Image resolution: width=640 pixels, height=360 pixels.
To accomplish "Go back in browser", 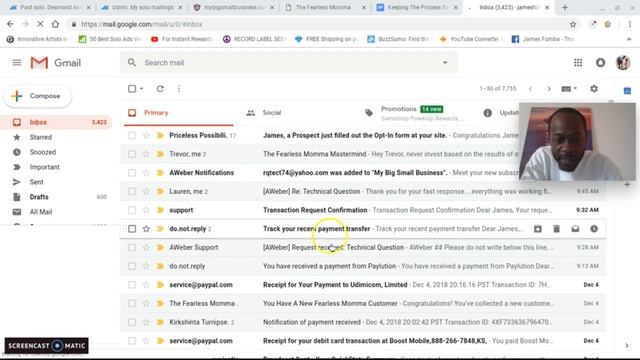I will pyautogui.click(x=10, y=24).
